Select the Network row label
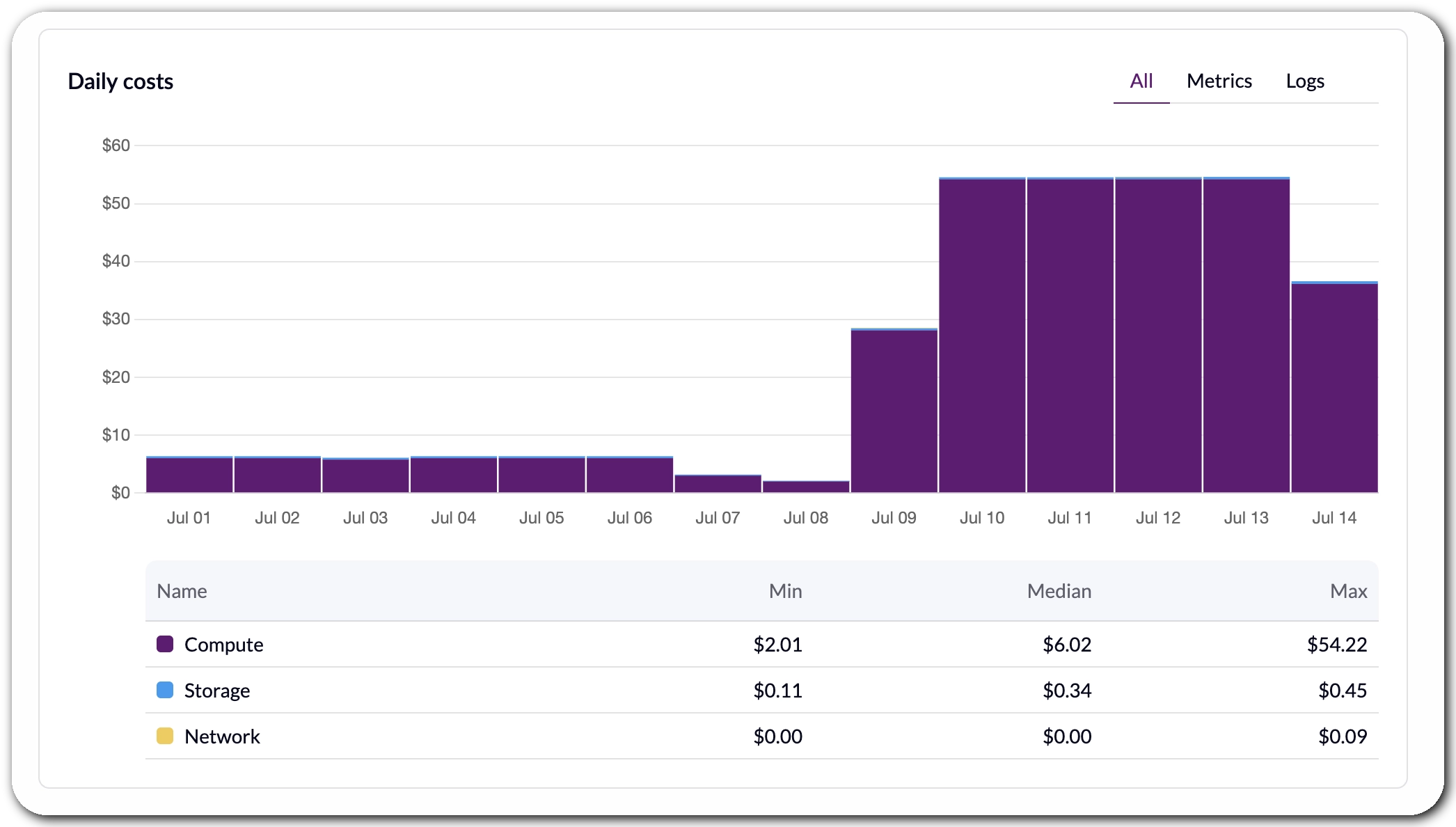The height and width of the screenshot is (827, 1456). [x=222, y=737]
